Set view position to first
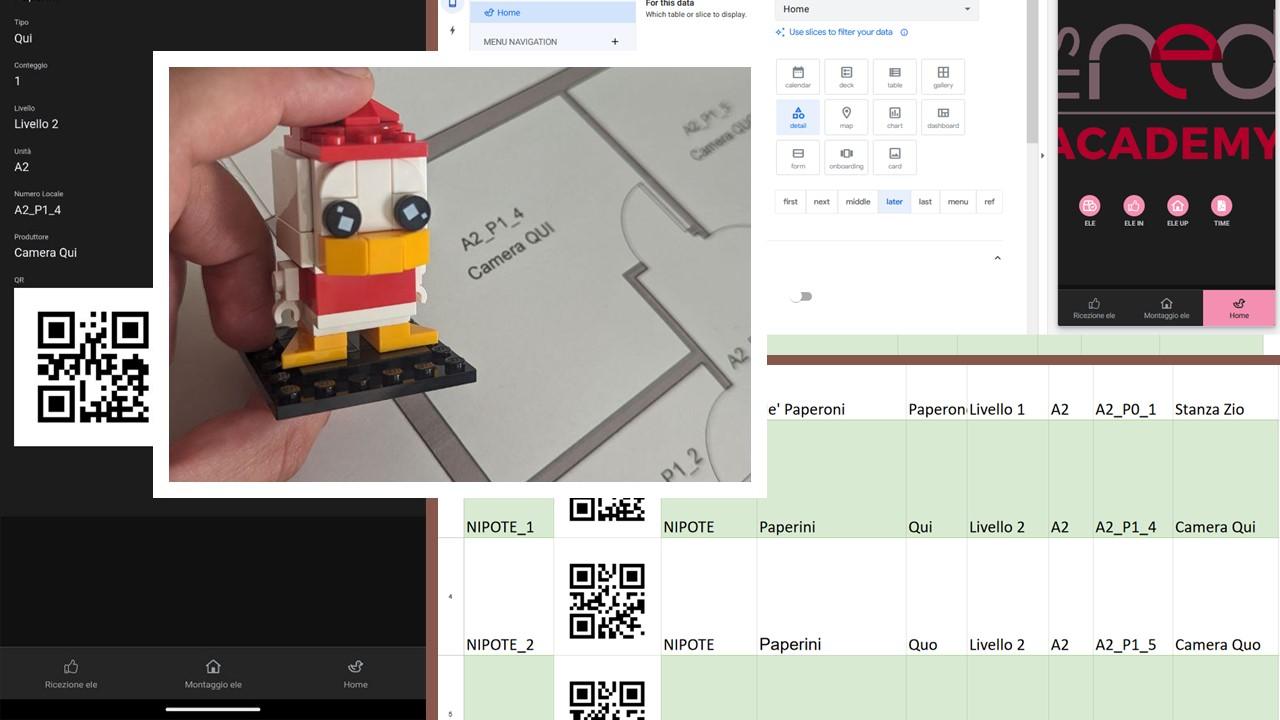 (x=790, y=202)
